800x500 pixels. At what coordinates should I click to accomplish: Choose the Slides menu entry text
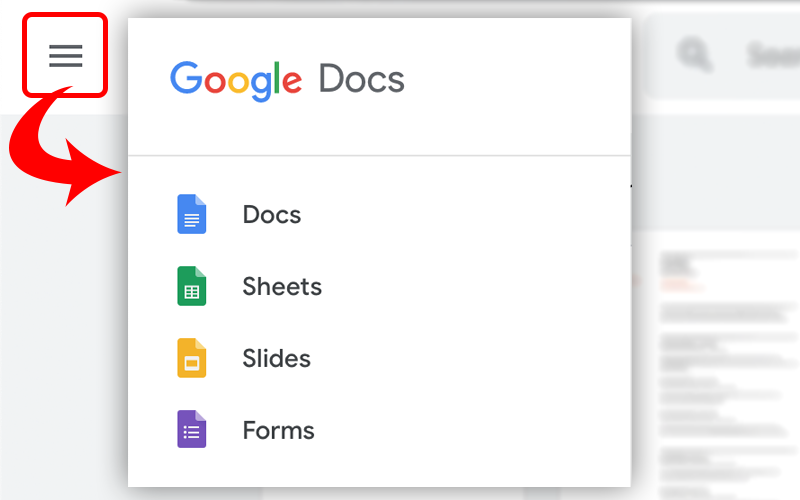tap(276, 359)
